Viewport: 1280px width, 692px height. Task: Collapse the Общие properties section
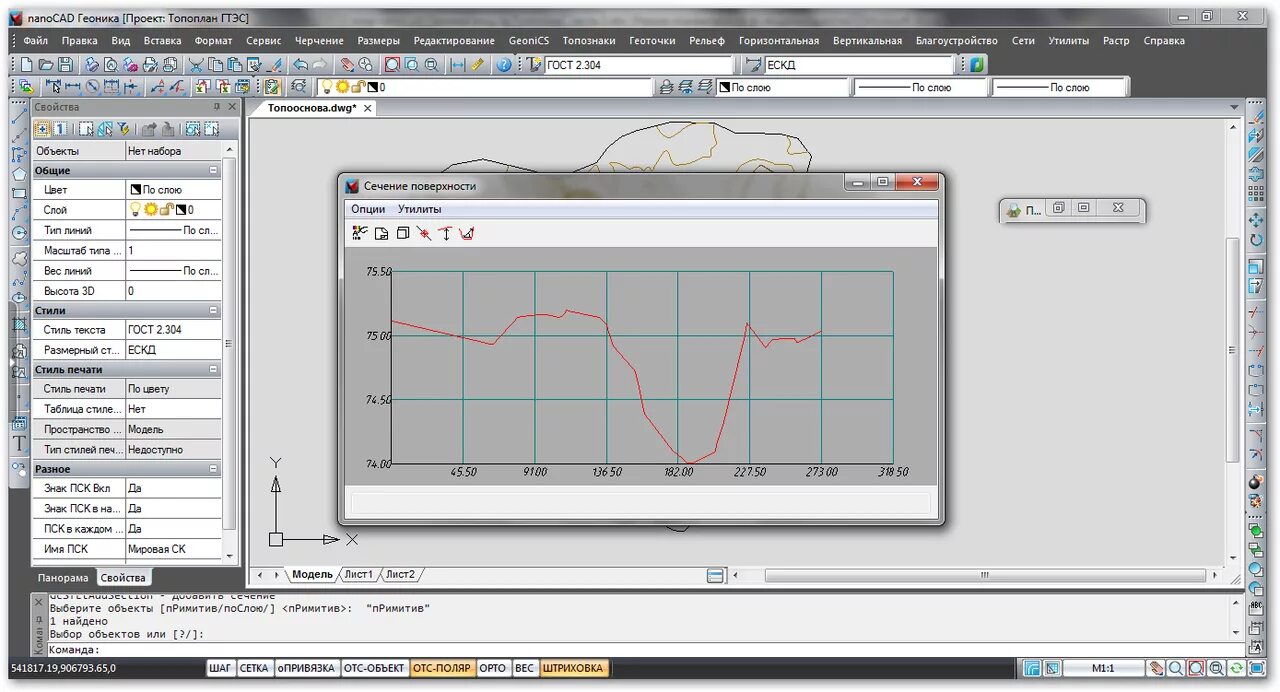pyautogui.click(x=213, y=171)
